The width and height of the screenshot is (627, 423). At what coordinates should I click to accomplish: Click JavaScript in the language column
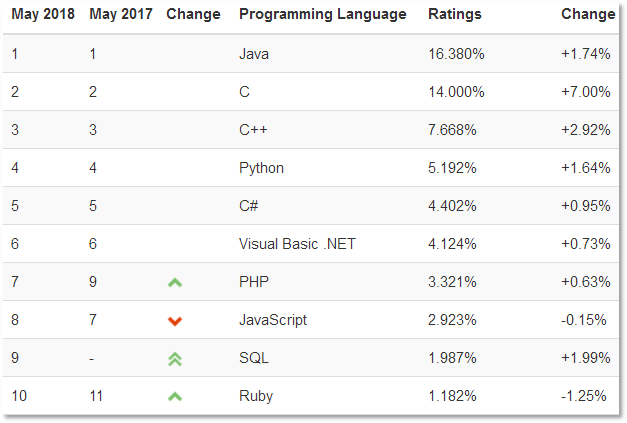[273, 320]
